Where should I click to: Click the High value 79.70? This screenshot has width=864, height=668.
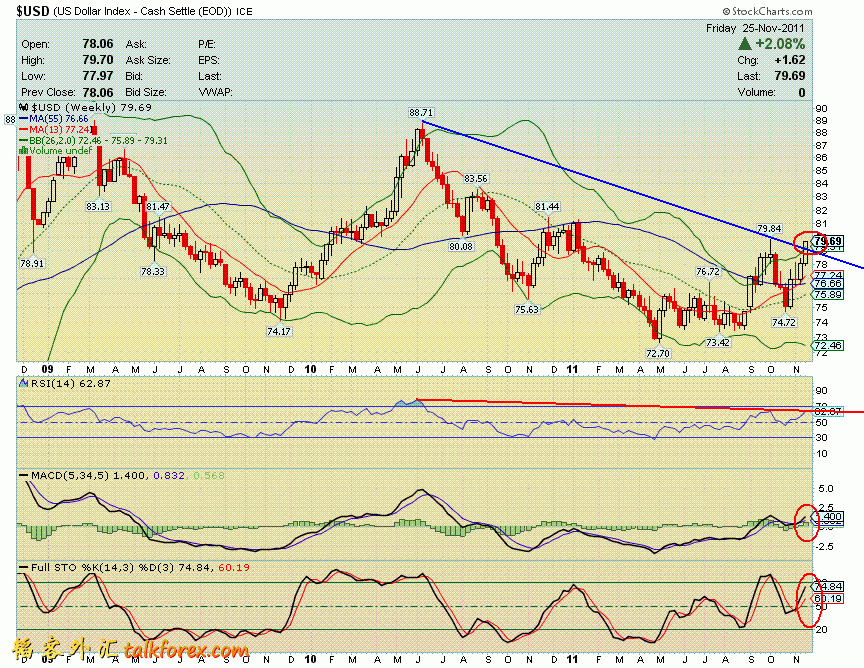(98, 60)
